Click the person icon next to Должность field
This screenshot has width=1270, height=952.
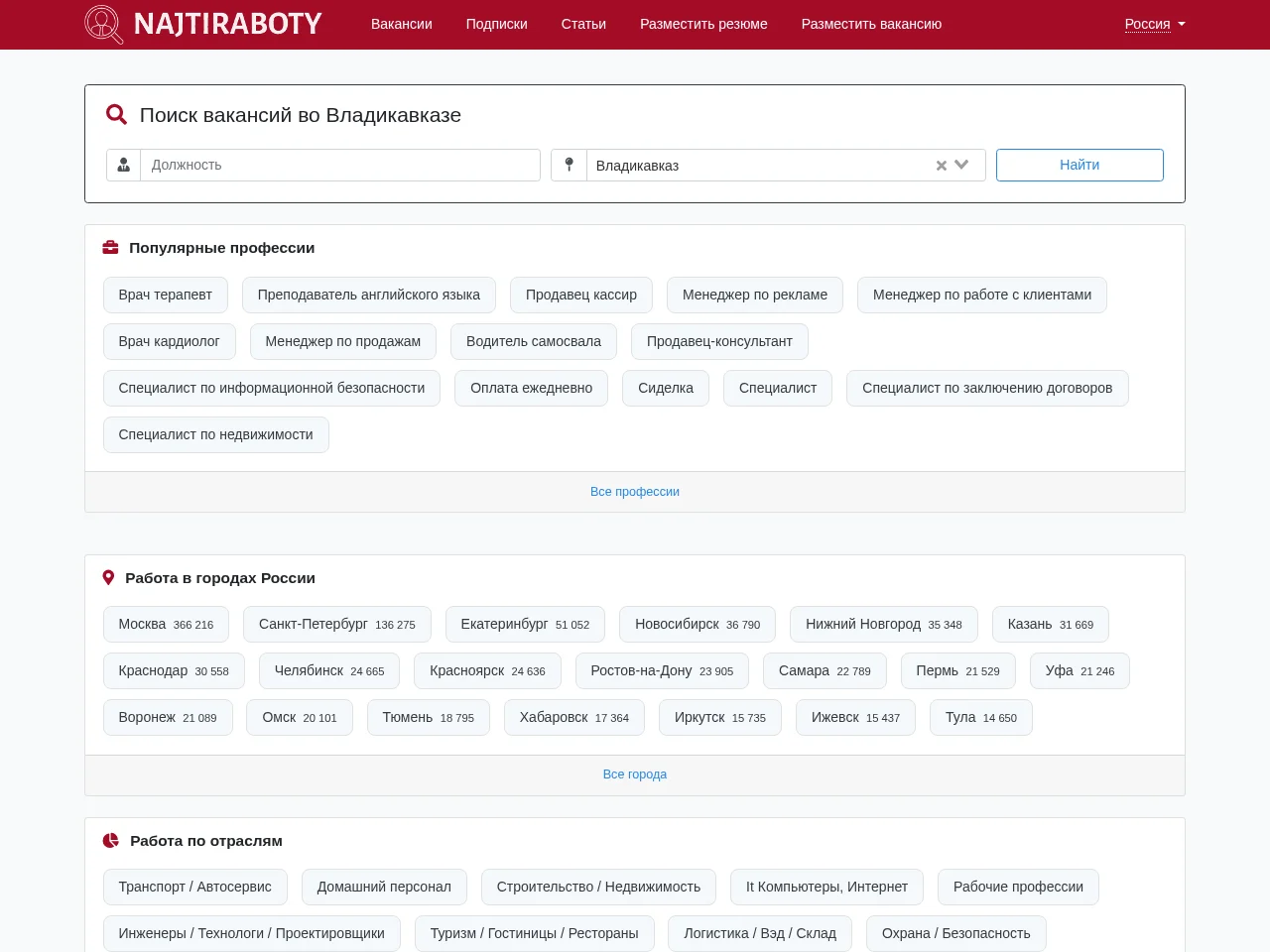click(x=124, y=165)
